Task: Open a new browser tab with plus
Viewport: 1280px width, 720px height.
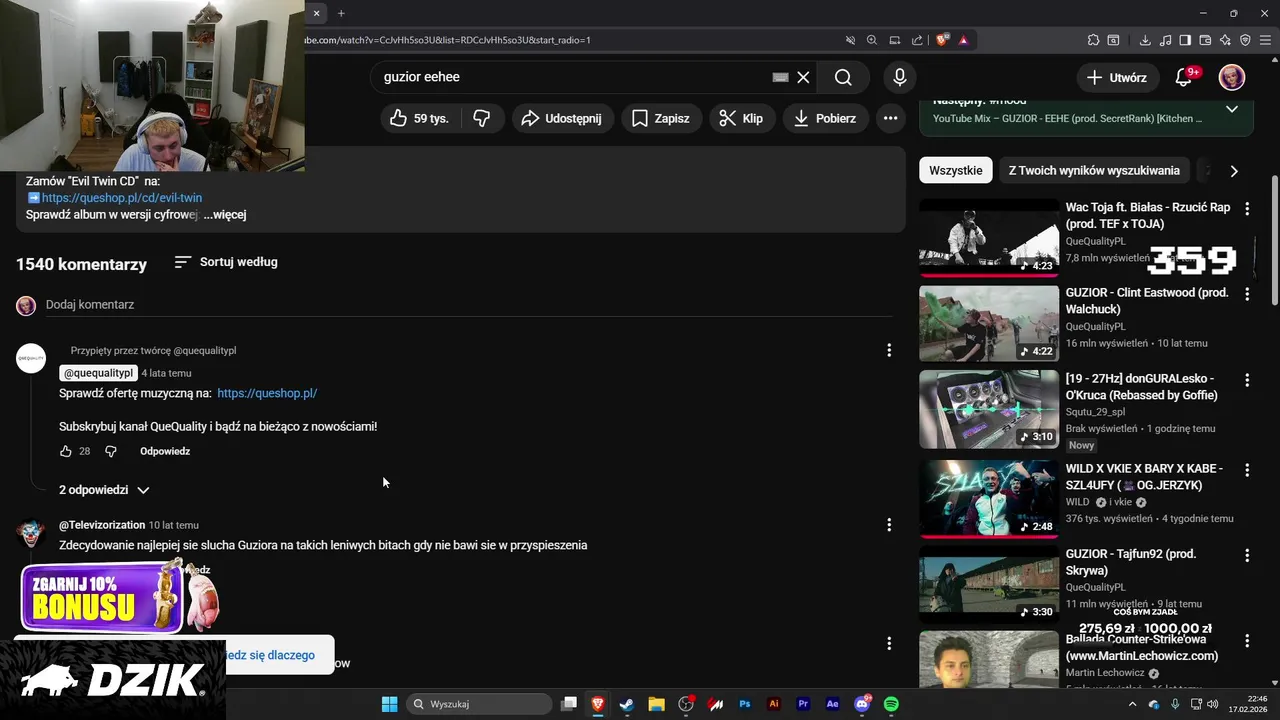Action: pos(341,13)
